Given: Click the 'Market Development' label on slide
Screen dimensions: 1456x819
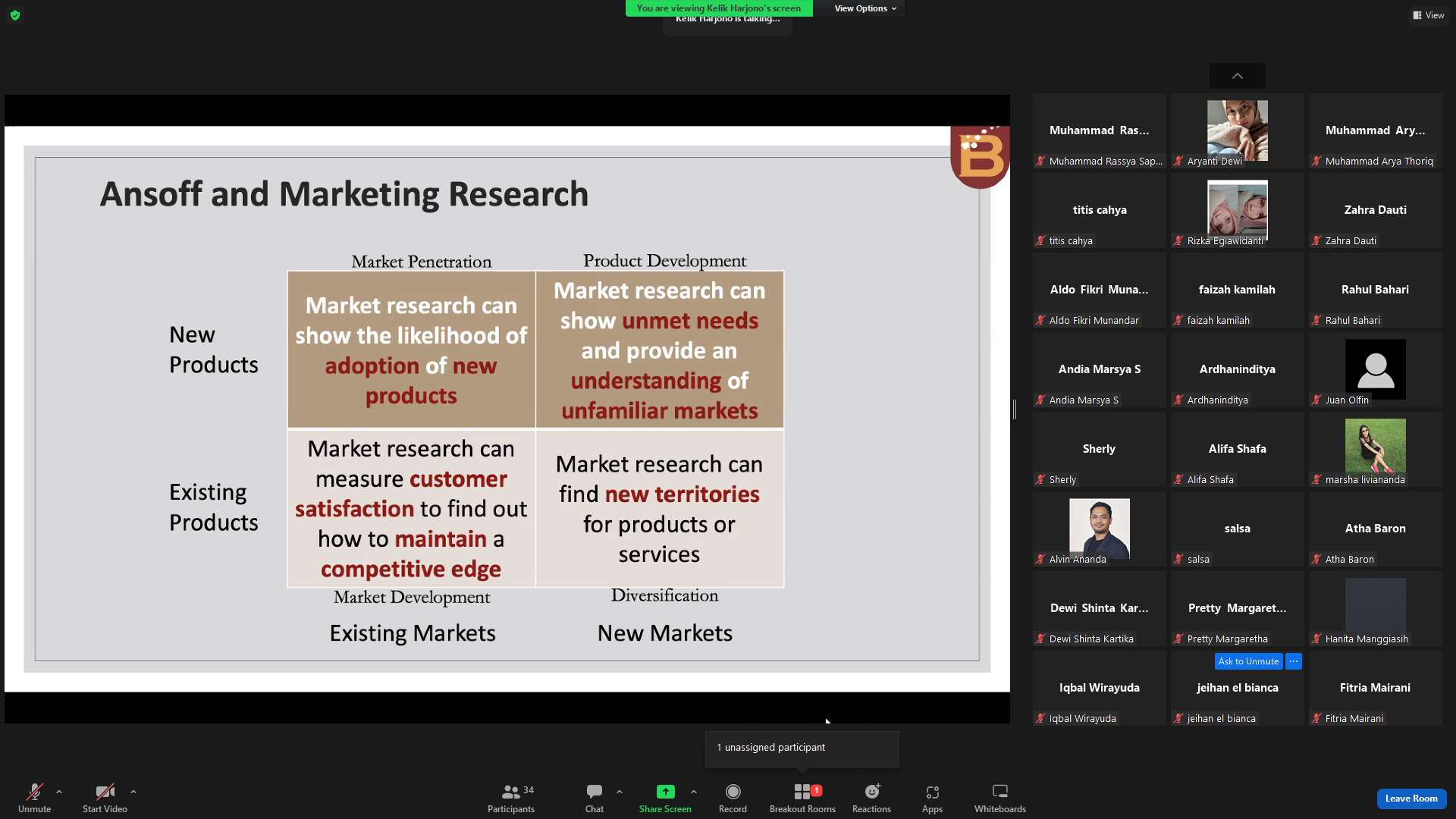Looking at the screenshot, I should click(x=412, y=598).
